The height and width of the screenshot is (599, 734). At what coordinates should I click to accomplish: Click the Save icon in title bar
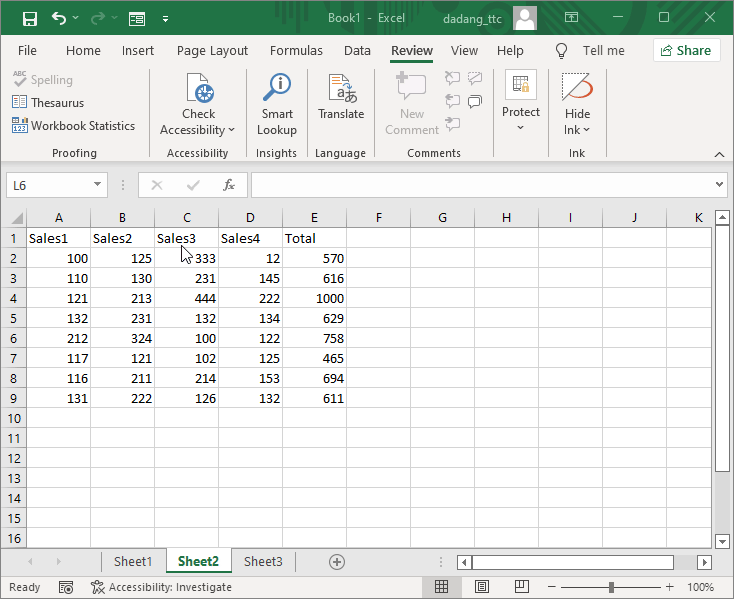pyautogui.click(x=30, y=18)
